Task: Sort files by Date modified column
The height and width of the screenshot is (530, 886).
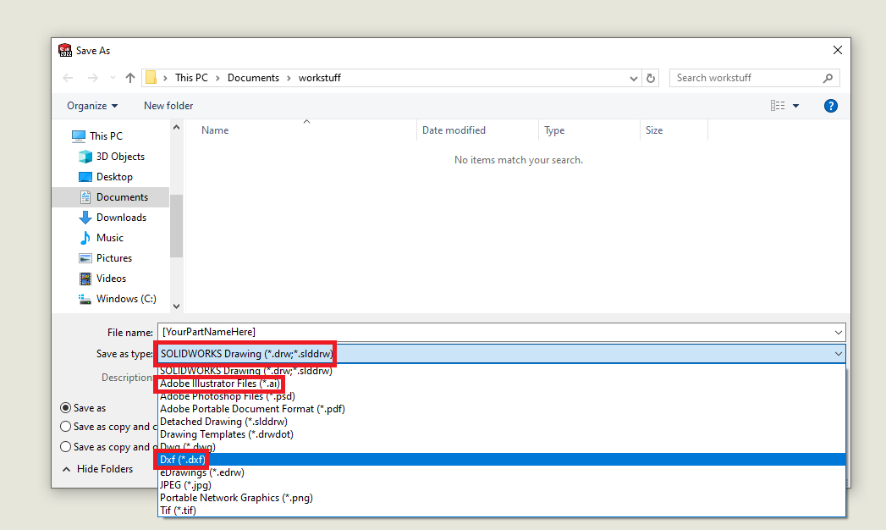Action: tap(454, 131)
